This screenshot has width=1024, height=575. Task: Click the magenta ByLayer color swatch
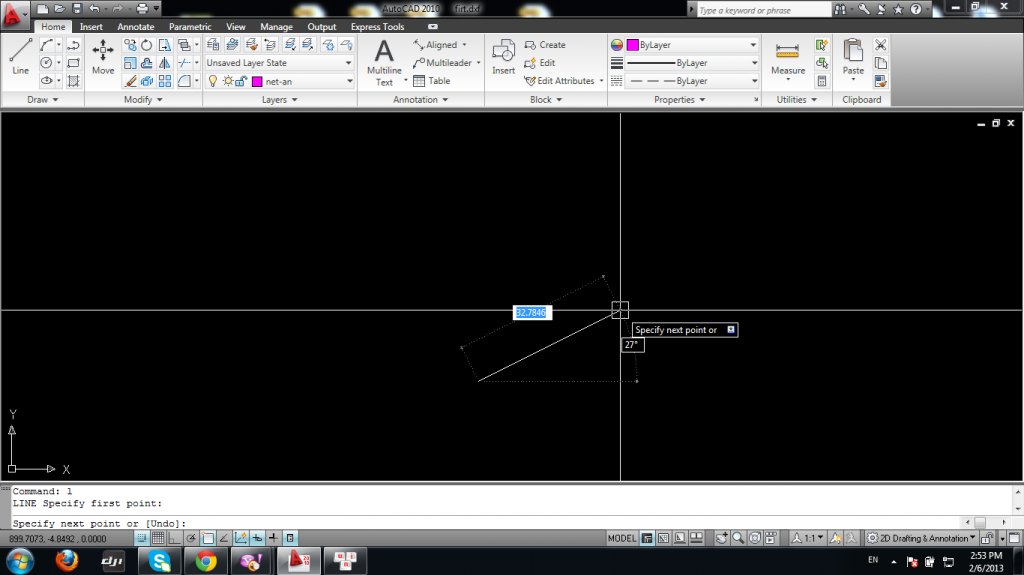632,45
